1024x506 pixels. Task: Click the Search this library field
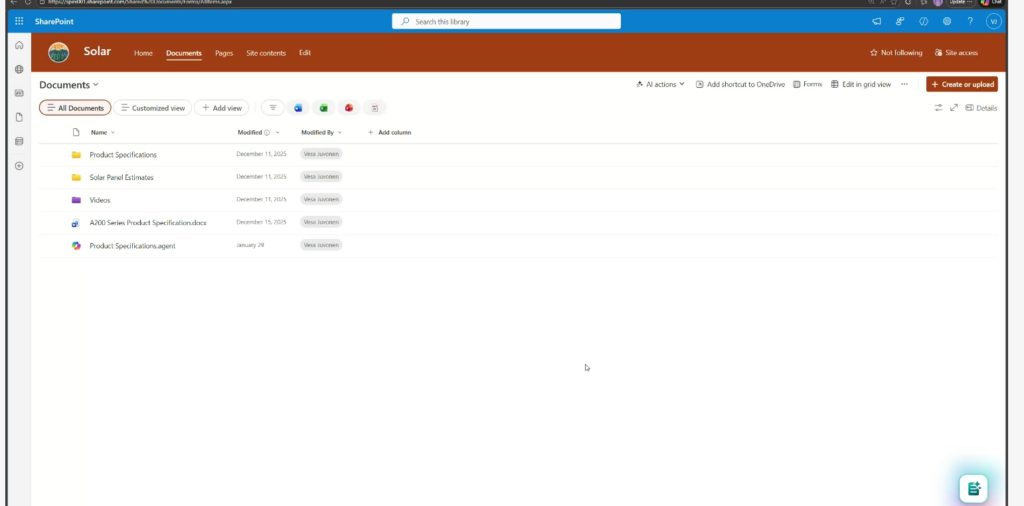coord(506,21)
